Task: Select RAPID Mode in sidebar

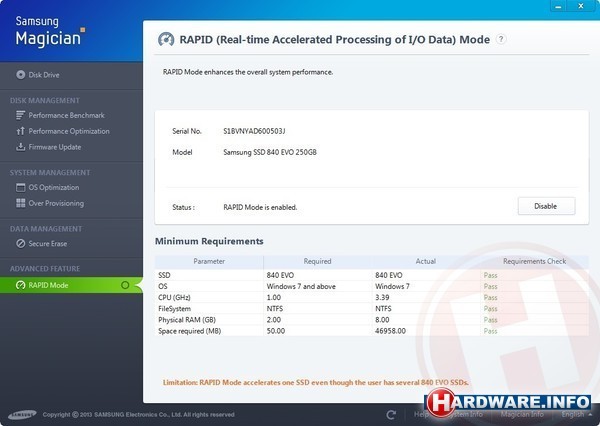Action: (71, 285)
